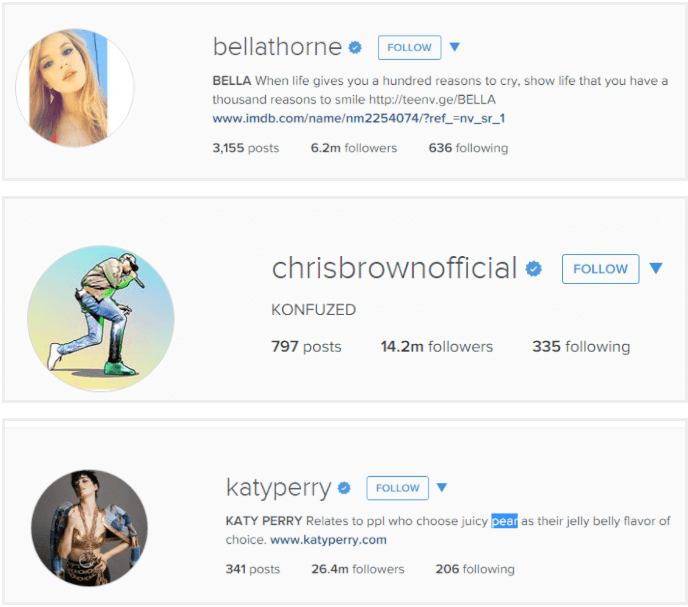View chrisbrownofficial's 14.2m followers list
Viewport: 688px width, 607px height.
(437, 346)
